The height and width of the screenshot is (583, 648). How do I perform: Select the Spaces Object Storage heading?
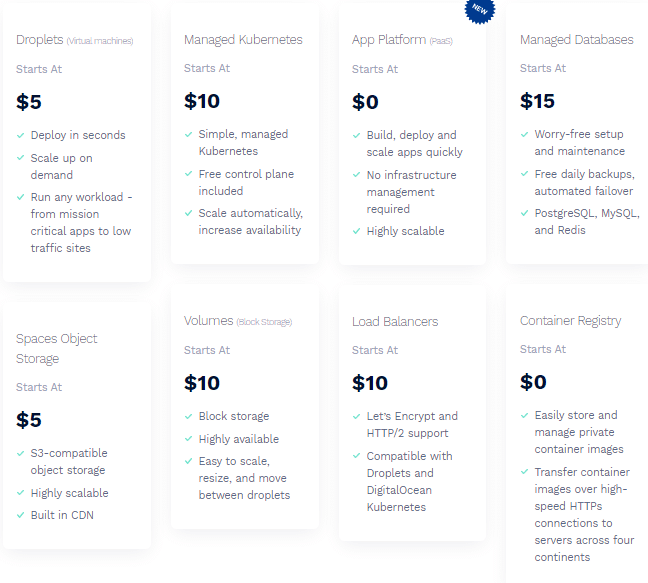point(57,348)
